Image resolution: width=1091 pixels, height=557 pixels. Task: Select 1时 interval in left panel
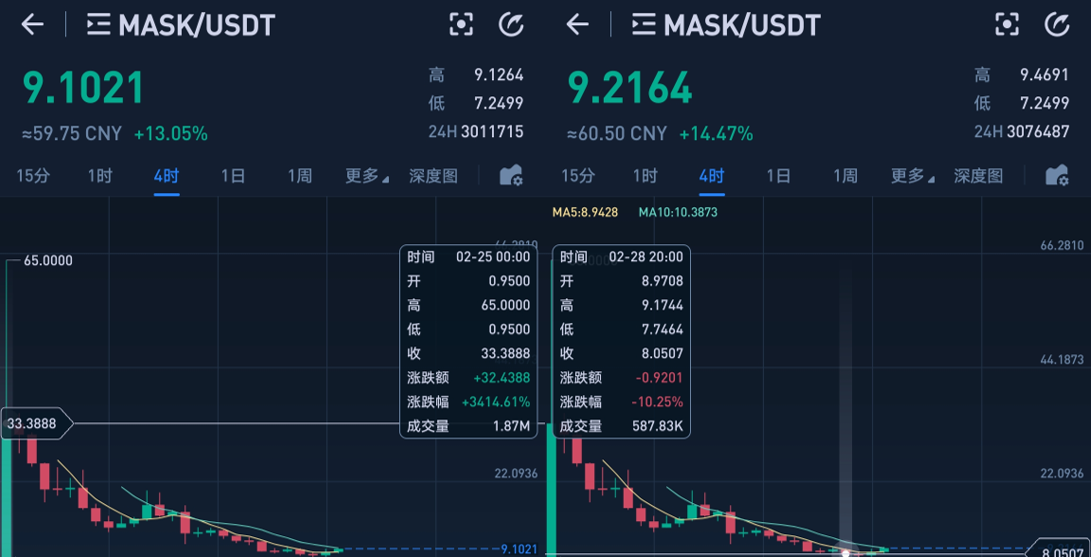tap(99, 176)
